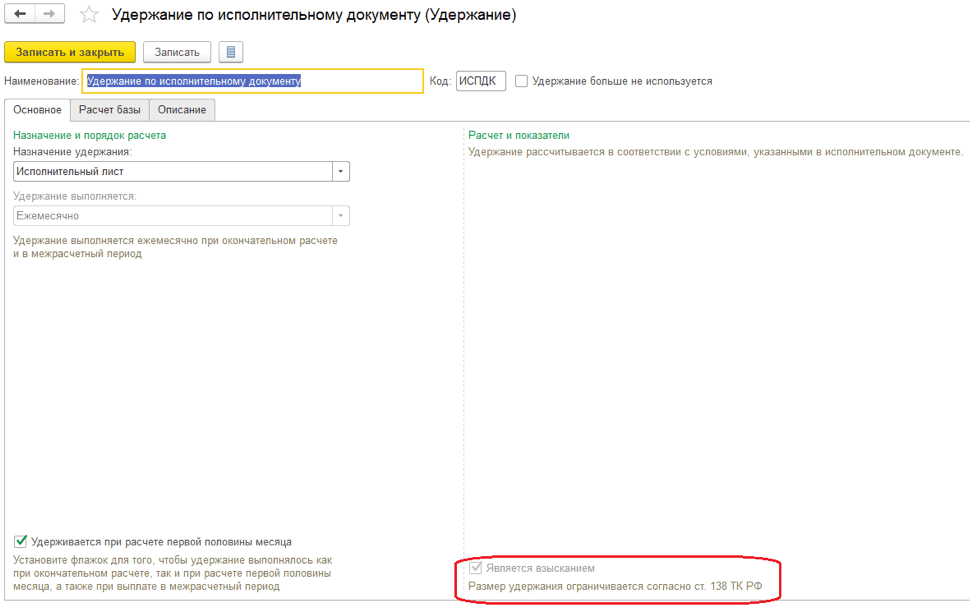Click the text Удержание рассчитывается в соответствии с условиями
The height and width of the screenshot is (608, 973).
click(715, 152)
